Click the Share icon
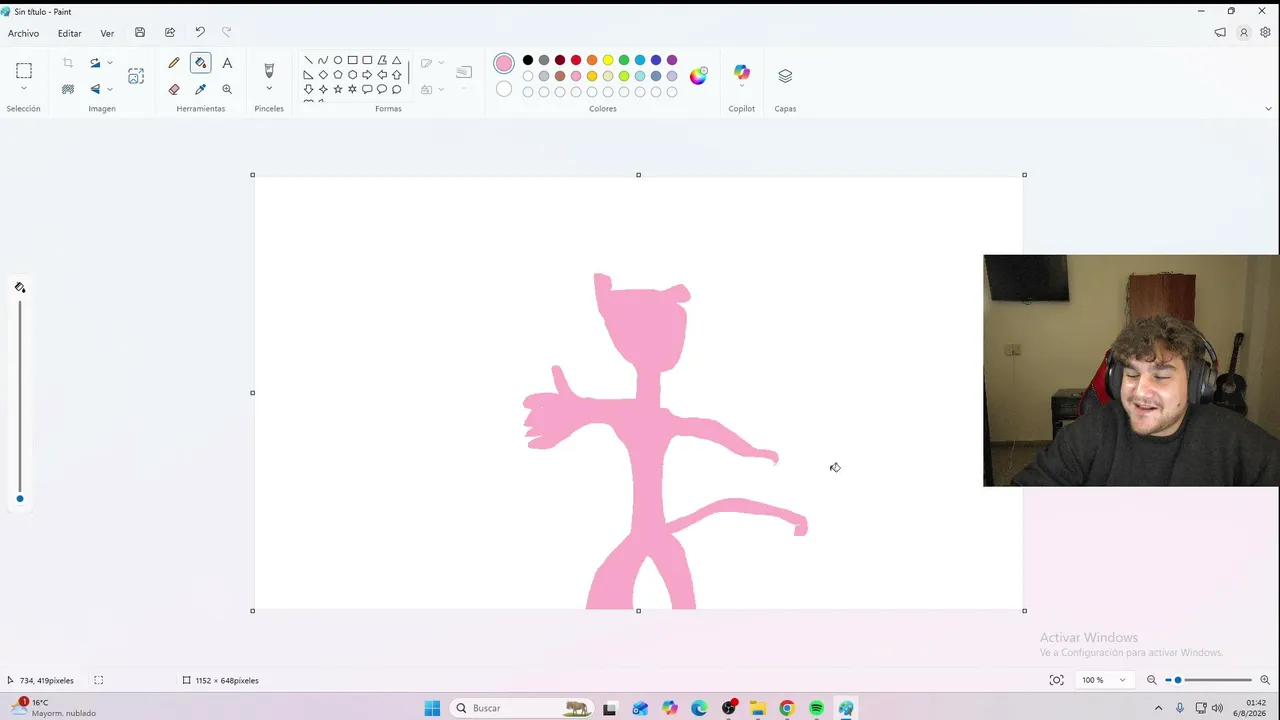The image size is (1280, 720). pyautogui.click(x=170, y=33)
